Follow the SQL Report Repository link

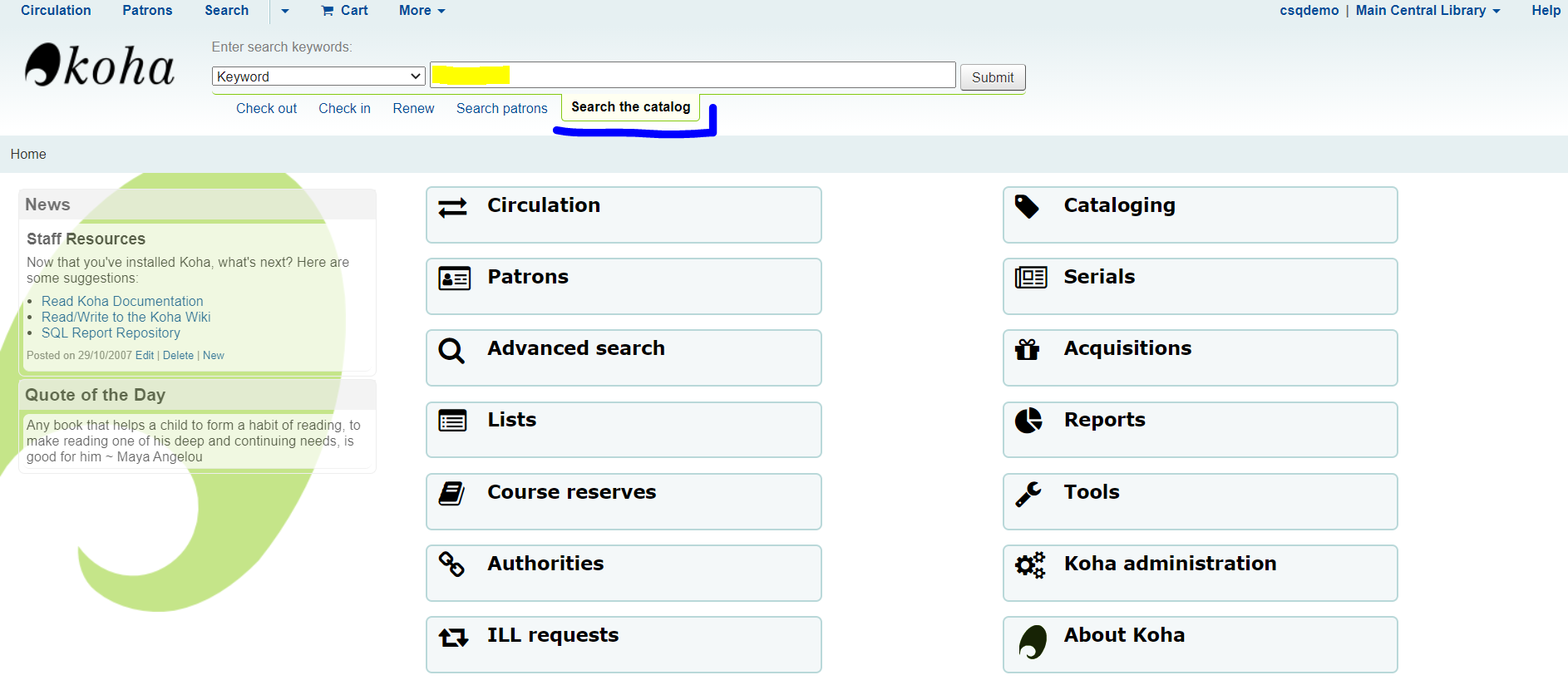pos(111,333)
